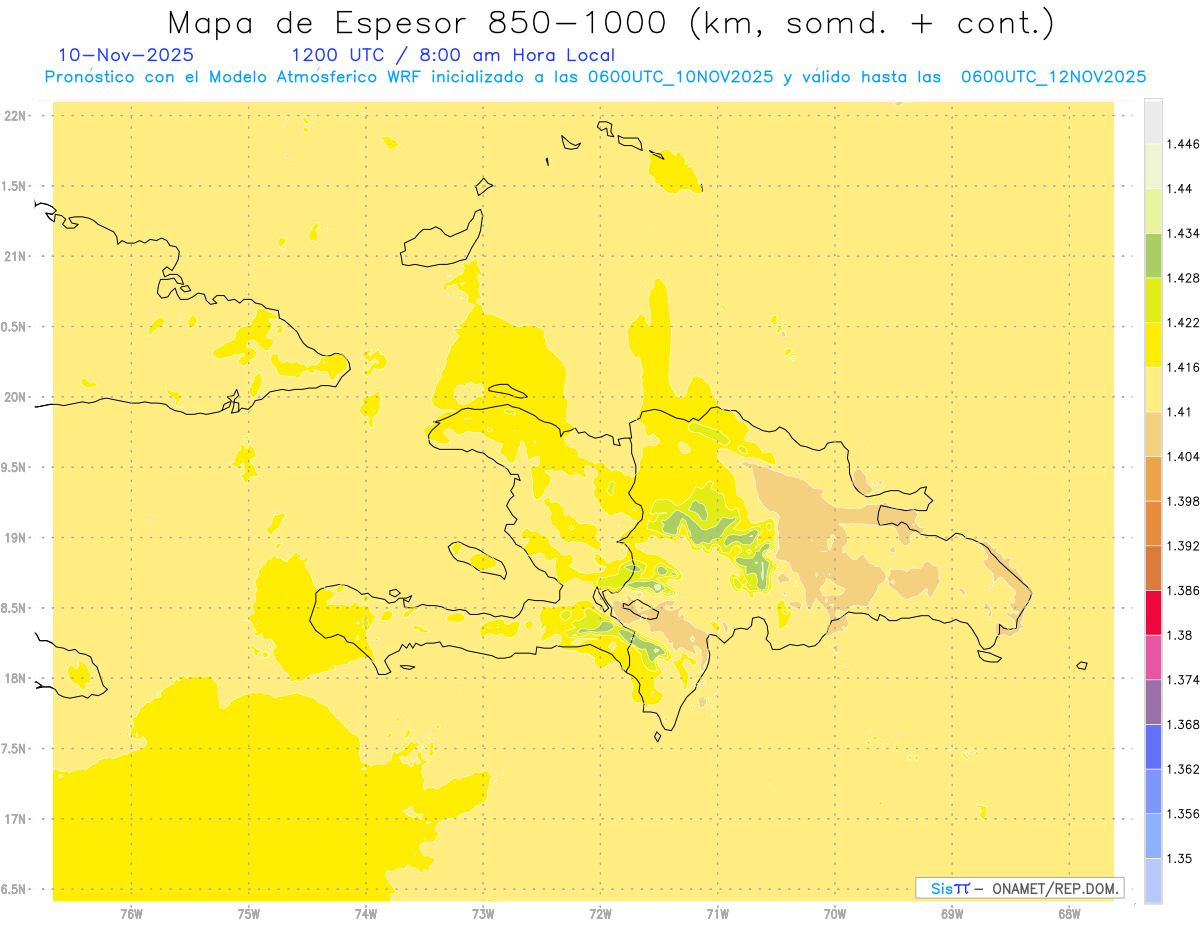Select the date label '10-Nov-2025'
The width and height of the screenshot is (1200, 927).
point(126,55)
